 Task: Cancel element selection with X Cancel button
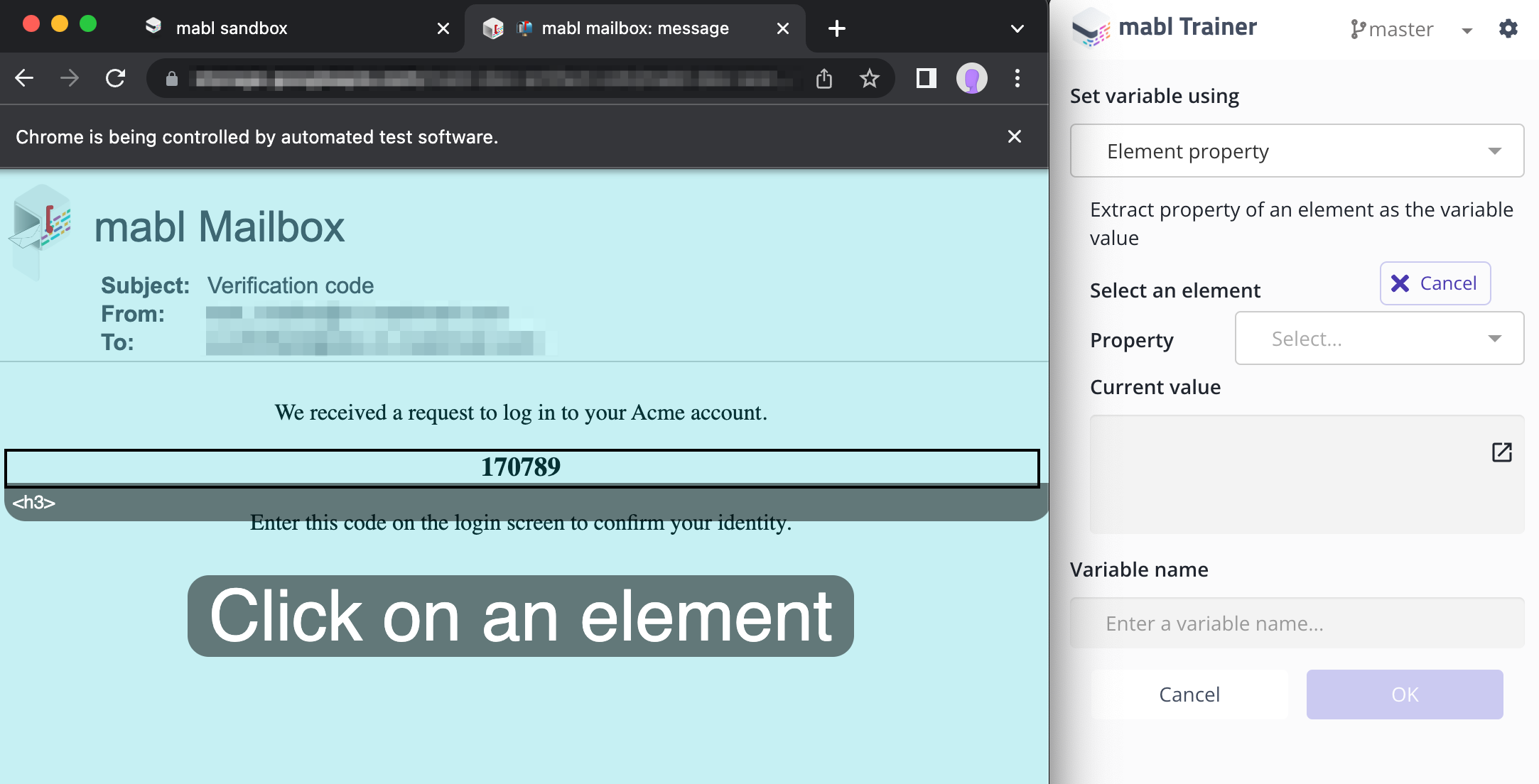(x=1435, y=283)
